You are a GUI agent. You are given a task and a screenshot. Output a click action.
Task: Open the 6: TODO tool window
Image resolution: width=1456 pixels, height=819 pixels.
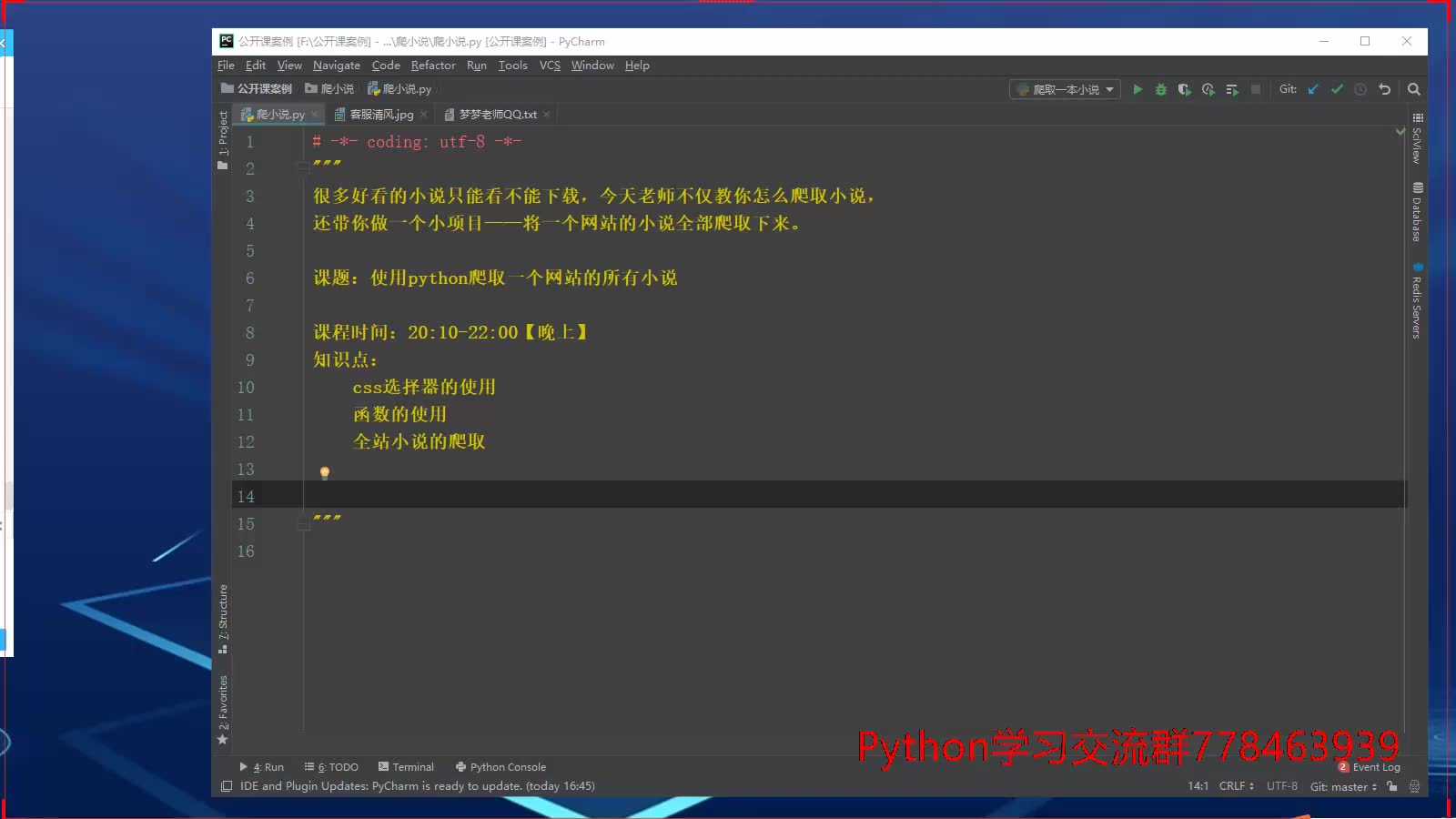click(331, 767)
